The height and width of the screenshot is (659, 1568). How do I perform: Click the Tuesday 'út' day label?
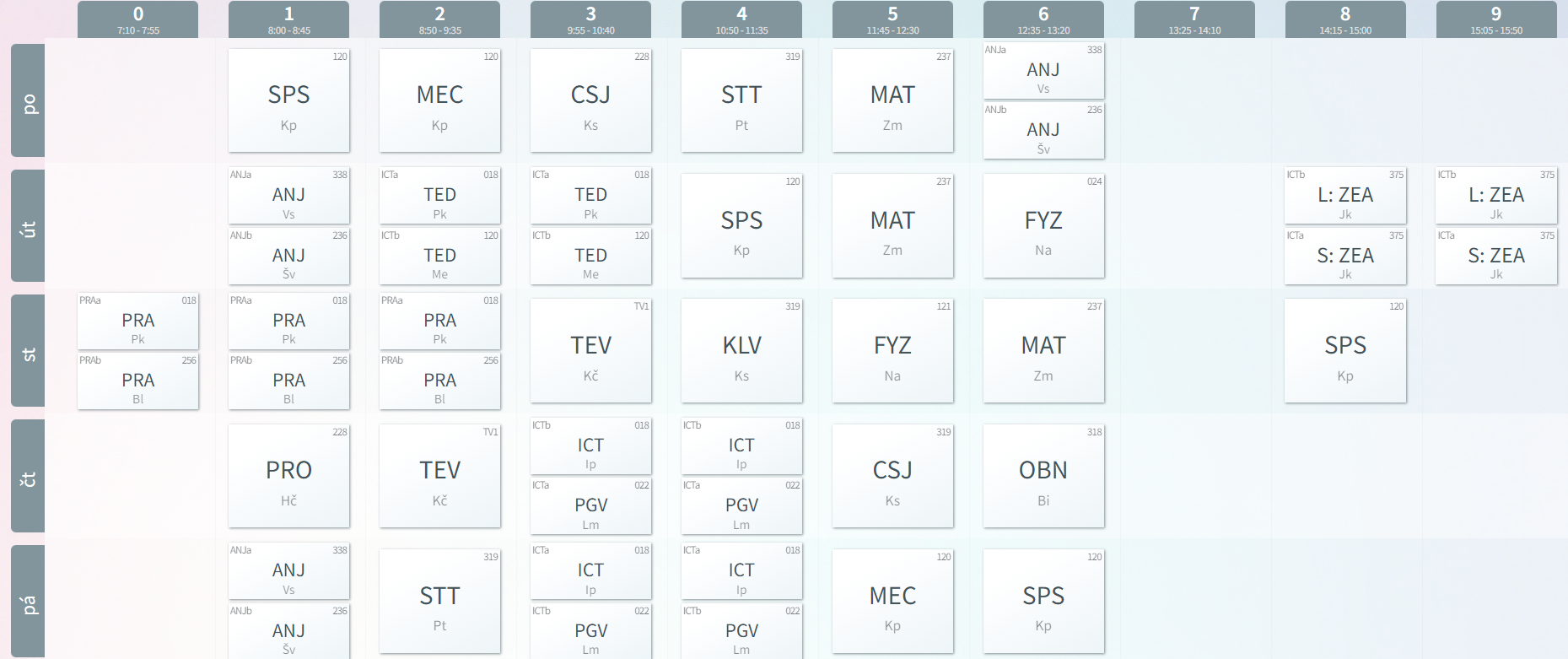(28, 225)
